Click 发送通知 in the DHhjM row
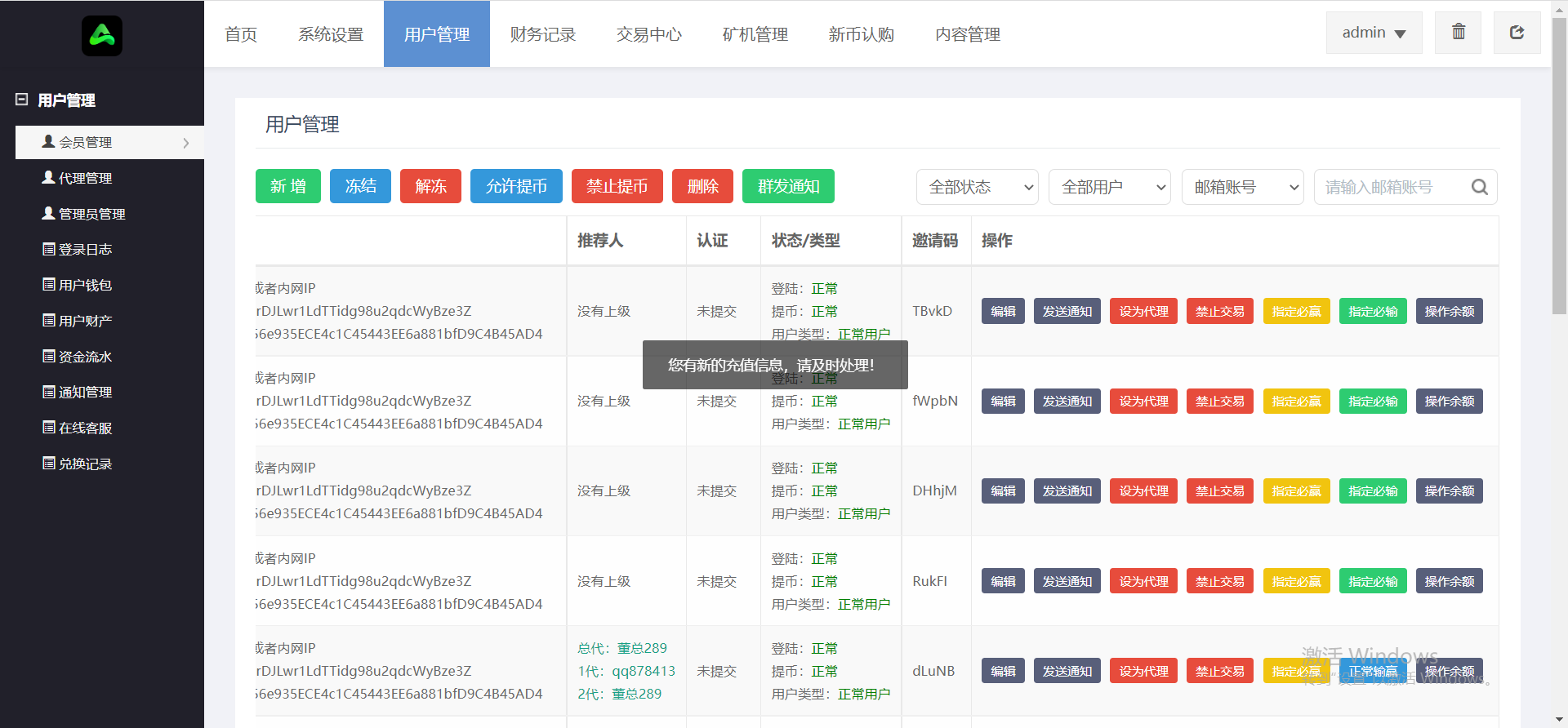1568x728 pixels. tap(1067, 491)
